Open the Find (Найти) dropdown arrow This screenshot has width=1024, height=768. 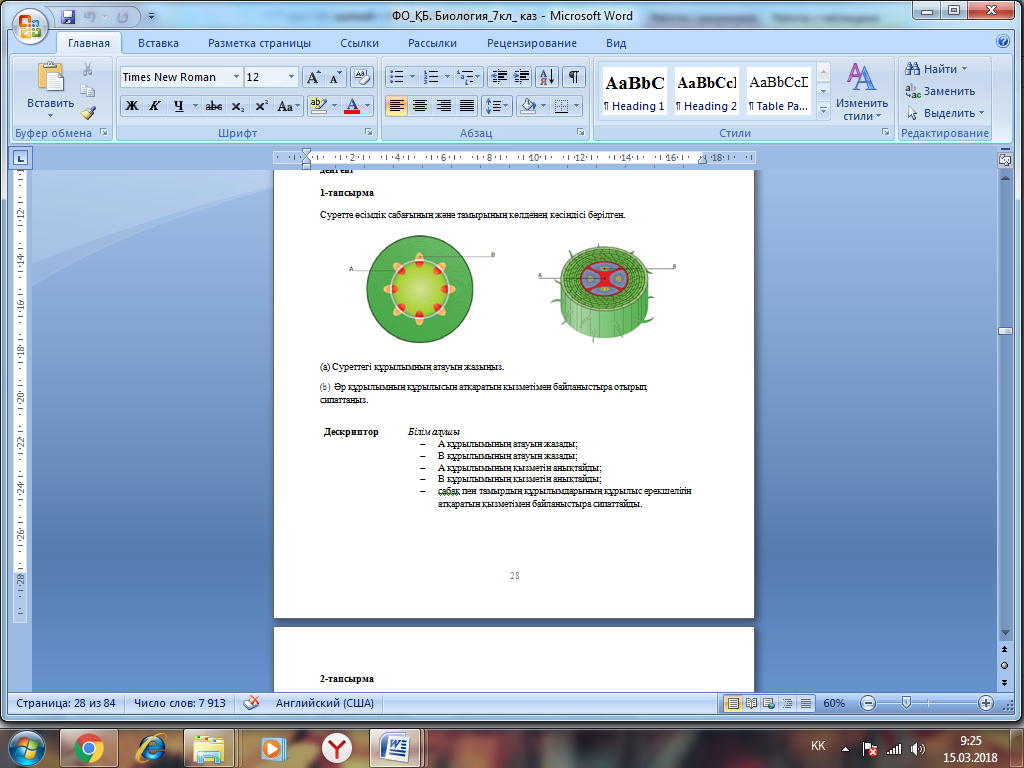[x=965, y=69]
